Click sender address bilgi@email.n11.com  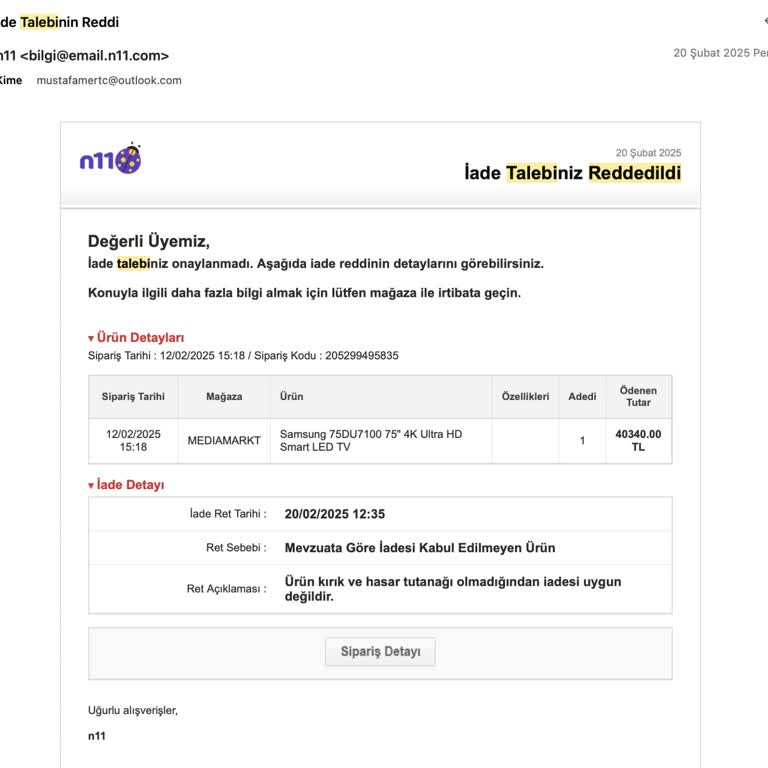[x=94, y=56]
